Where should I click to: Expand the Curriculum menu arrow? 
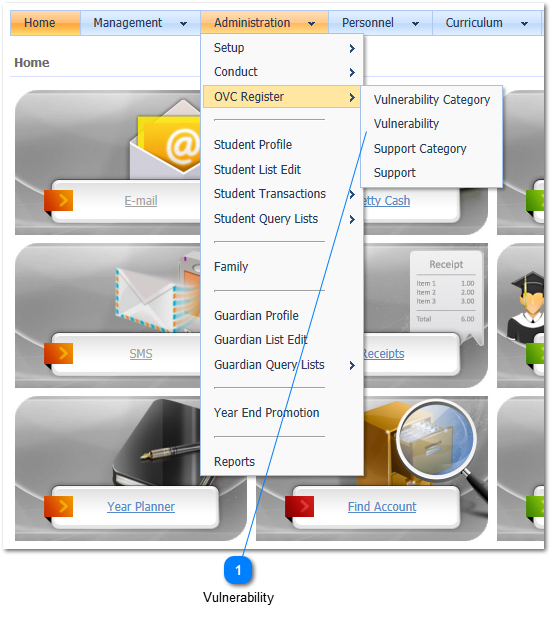524,24
